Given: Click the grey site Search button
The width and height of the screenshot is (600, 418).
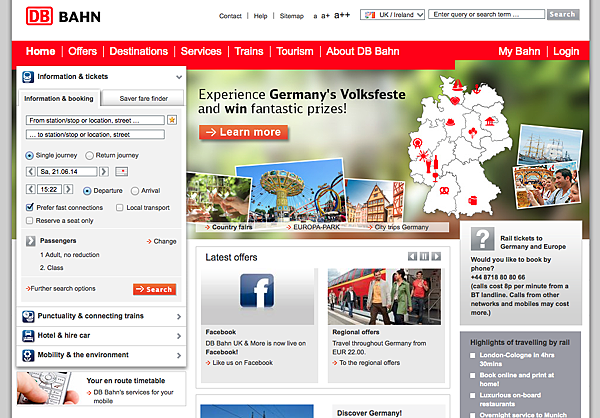Looking at the screenshot, I should coord(563,15).
